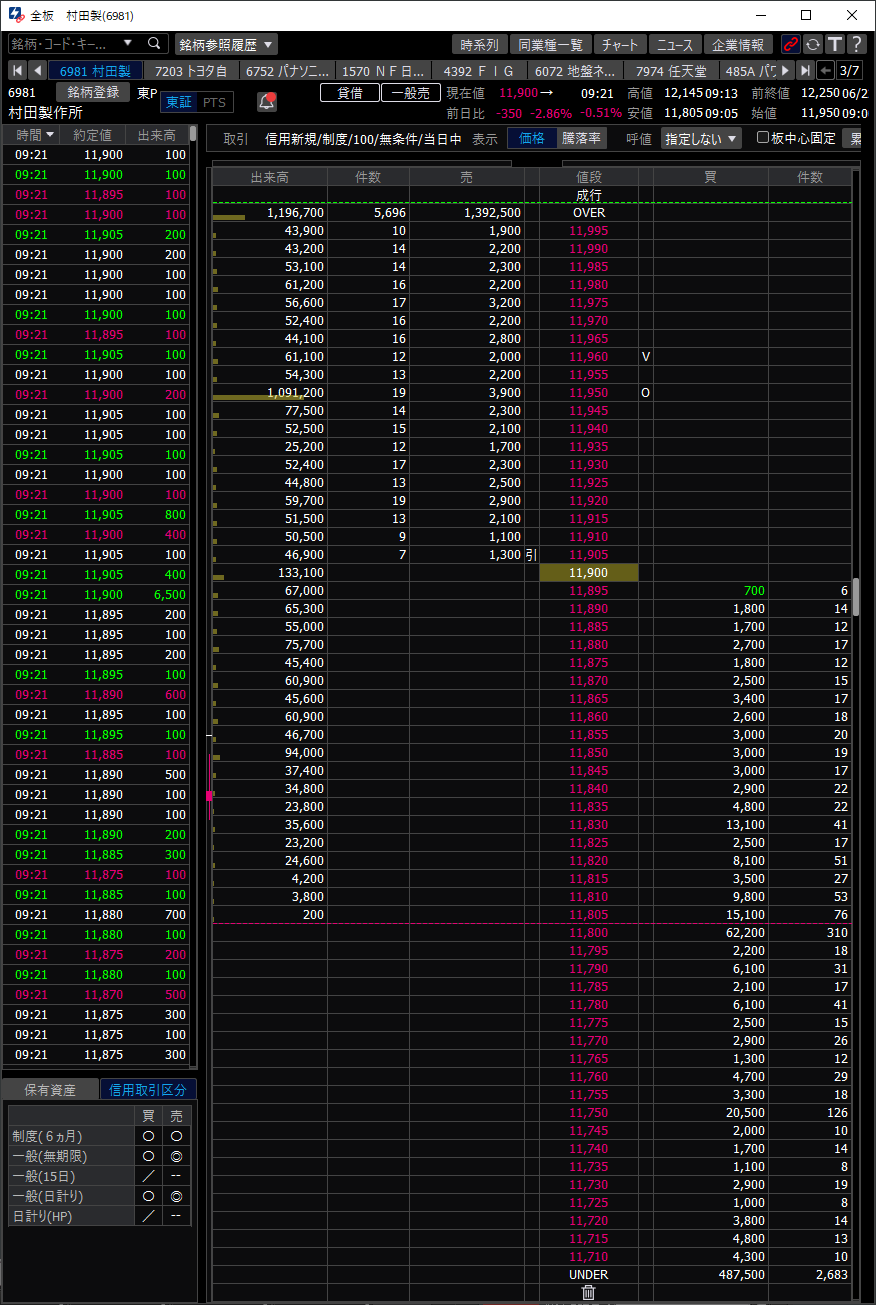876x1305 pixels.
Task: Open the T text-size icon
Action: coord(834,44)
